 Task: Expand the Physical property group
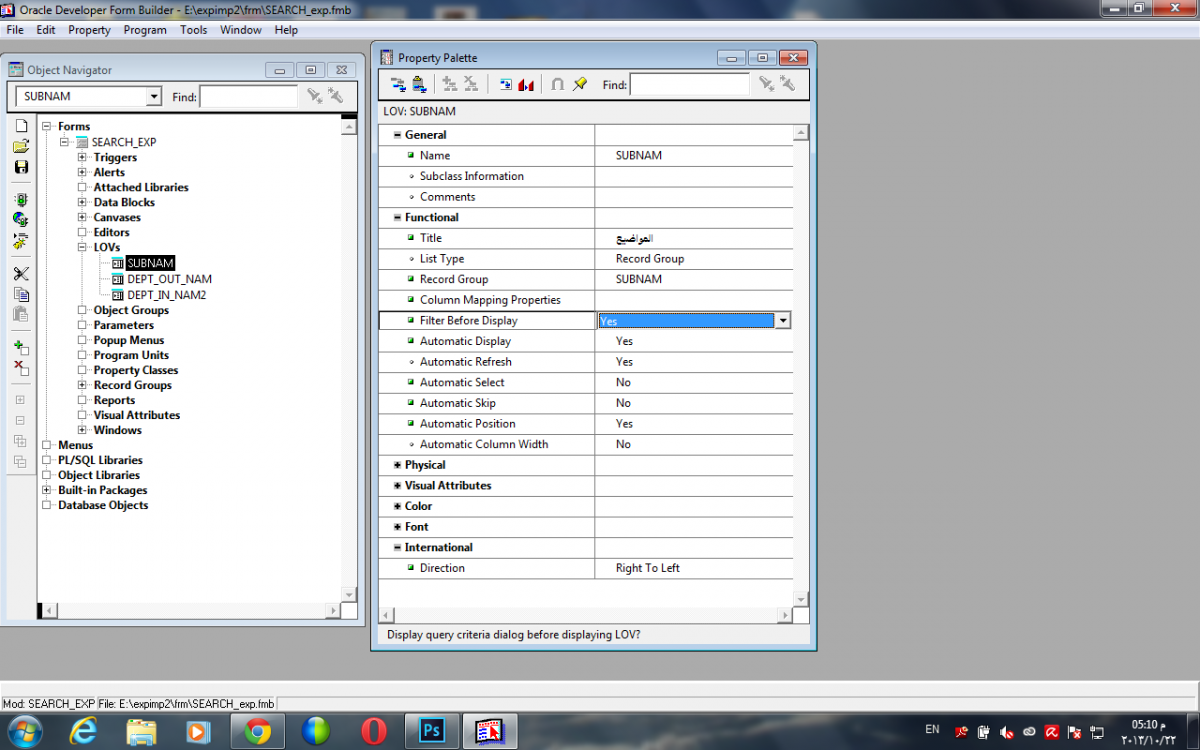pyautogui.click(x=397, y=465)
